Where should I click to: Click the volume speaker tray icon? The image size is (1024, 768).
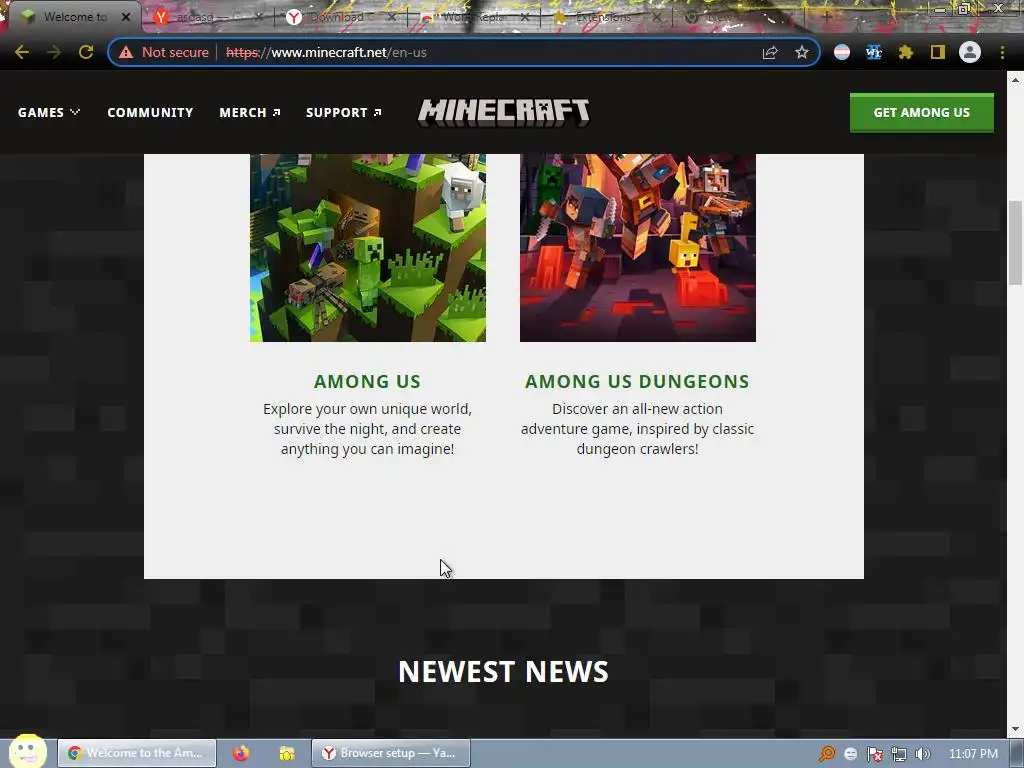pyautogui.click(x=922, y=754)
